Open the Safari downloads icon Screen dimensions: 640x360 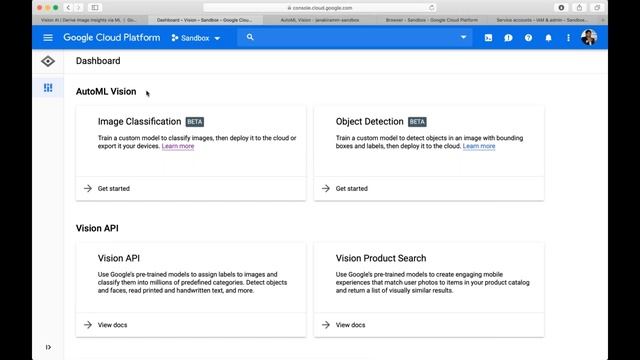561,8
